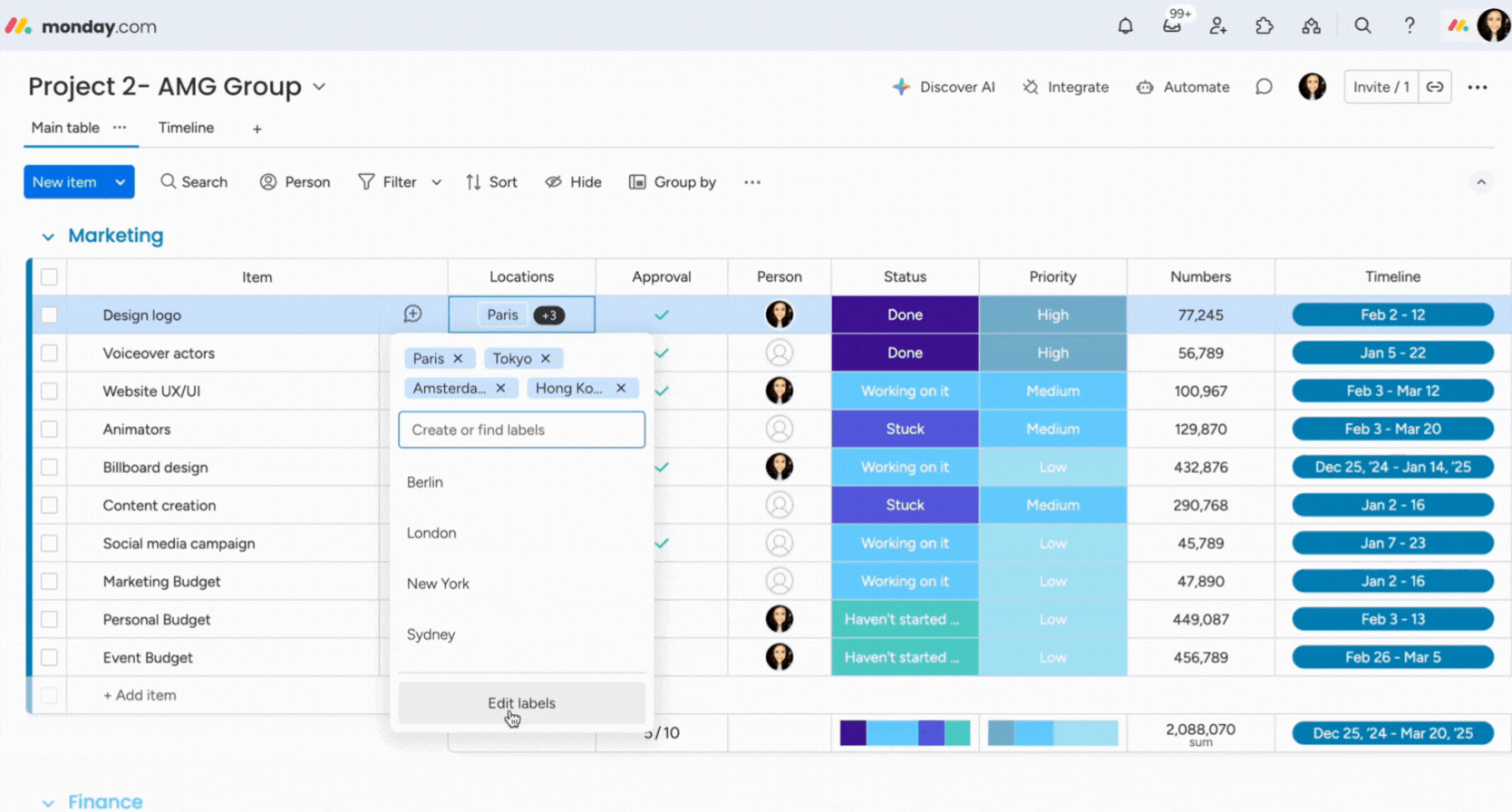The height and width of the screenshot is (812, 1512).
Task: Choose New York from label list
Action: (x=521, y=584)
